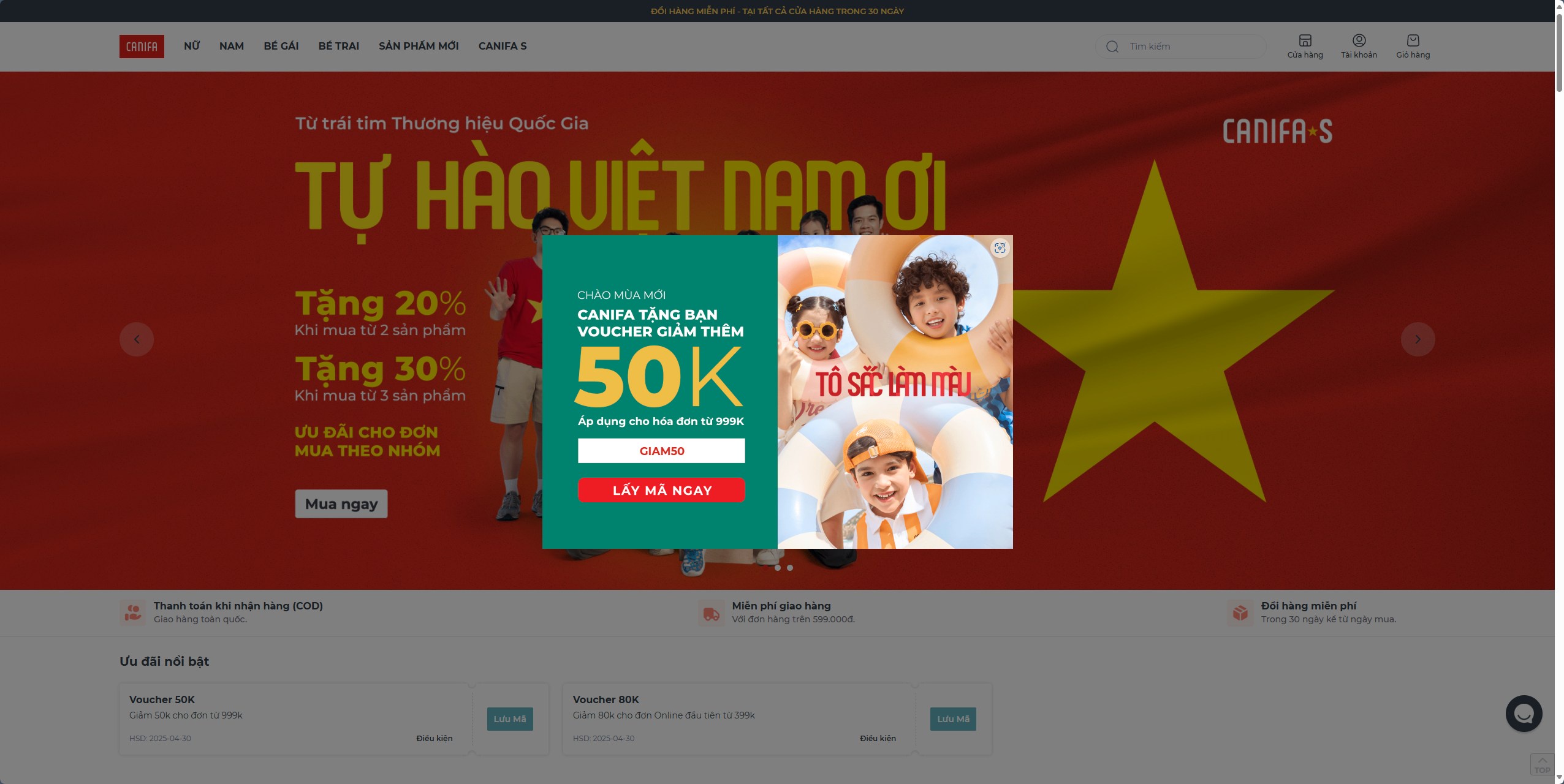This screenshot has width=1564, height=784.
Task: Select the second carousel dot
Action: pos(789,568)
